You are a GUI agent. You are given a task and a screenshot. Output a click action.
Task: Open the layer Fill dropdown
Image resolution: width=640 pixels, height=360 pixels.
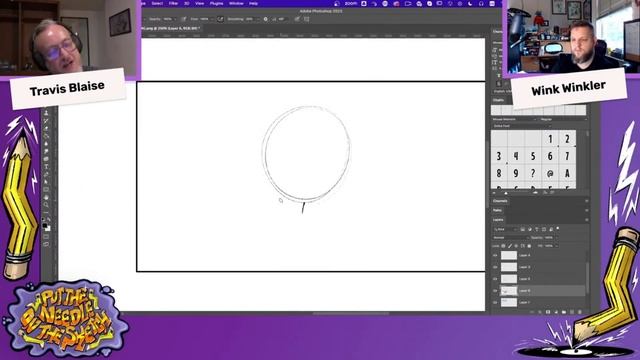point(556,246)
